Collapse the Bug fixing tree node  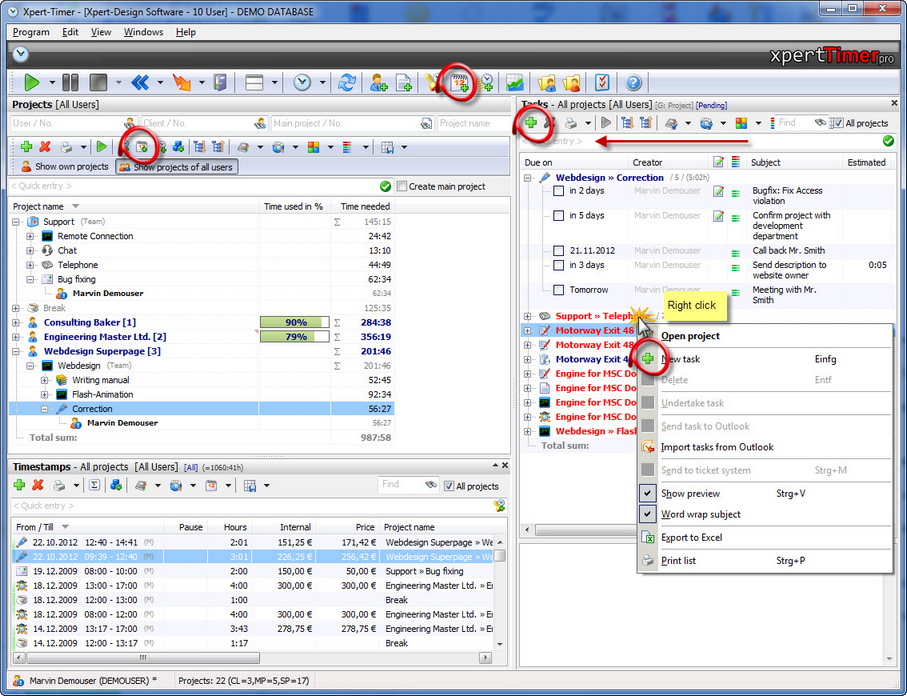coord(30,279)
